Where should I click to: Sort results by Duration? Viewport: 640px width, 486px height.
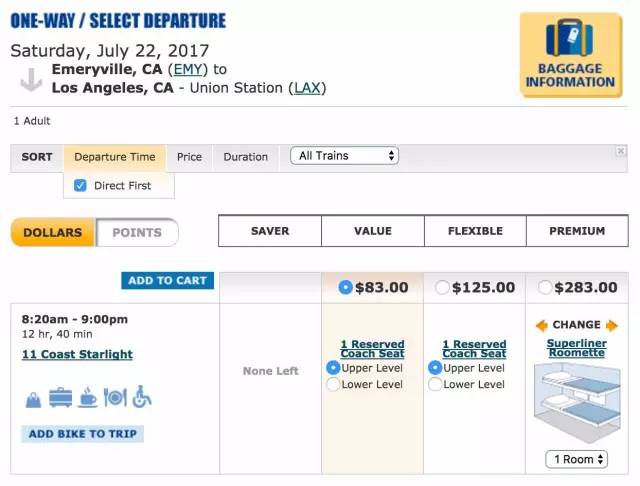click(x=246, y=157)
